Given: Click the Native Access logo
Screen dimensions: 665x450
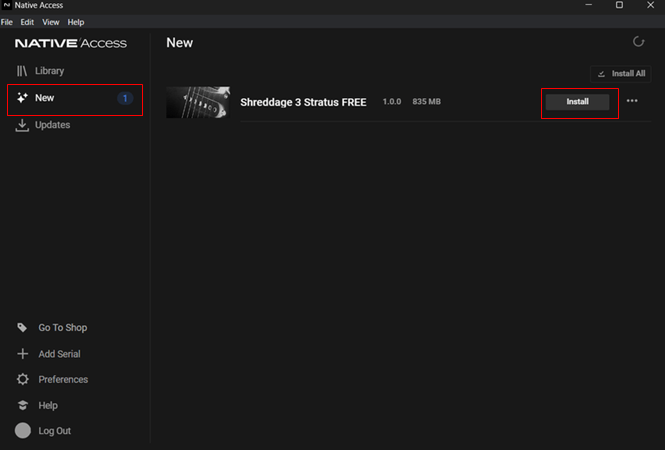Looking at the screenshot, I should (71, 43).
